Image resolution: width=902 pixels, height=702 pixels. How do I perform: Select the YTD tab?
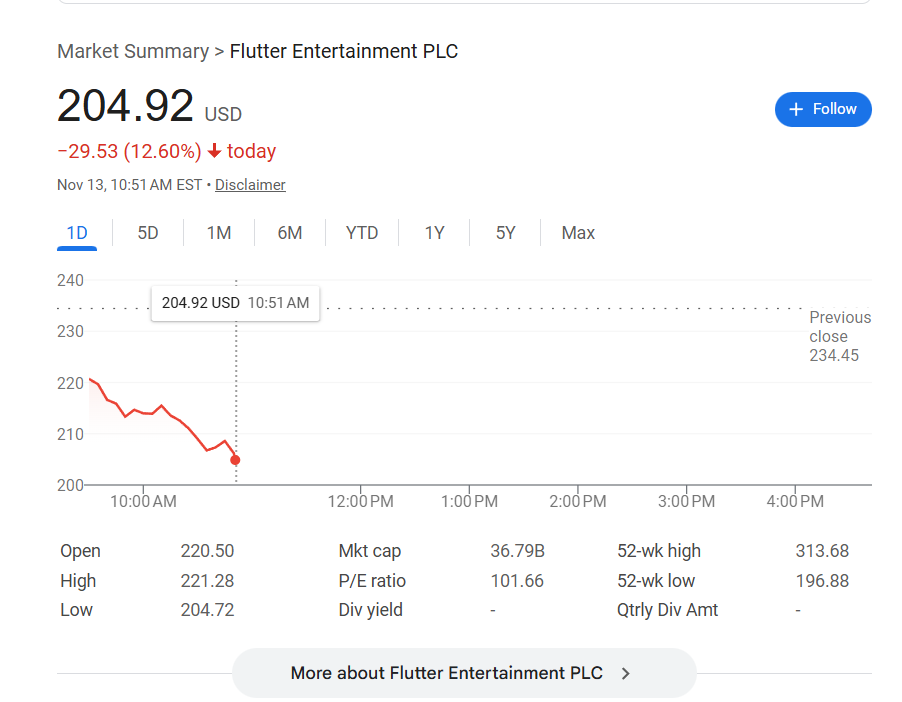point(362,233)
